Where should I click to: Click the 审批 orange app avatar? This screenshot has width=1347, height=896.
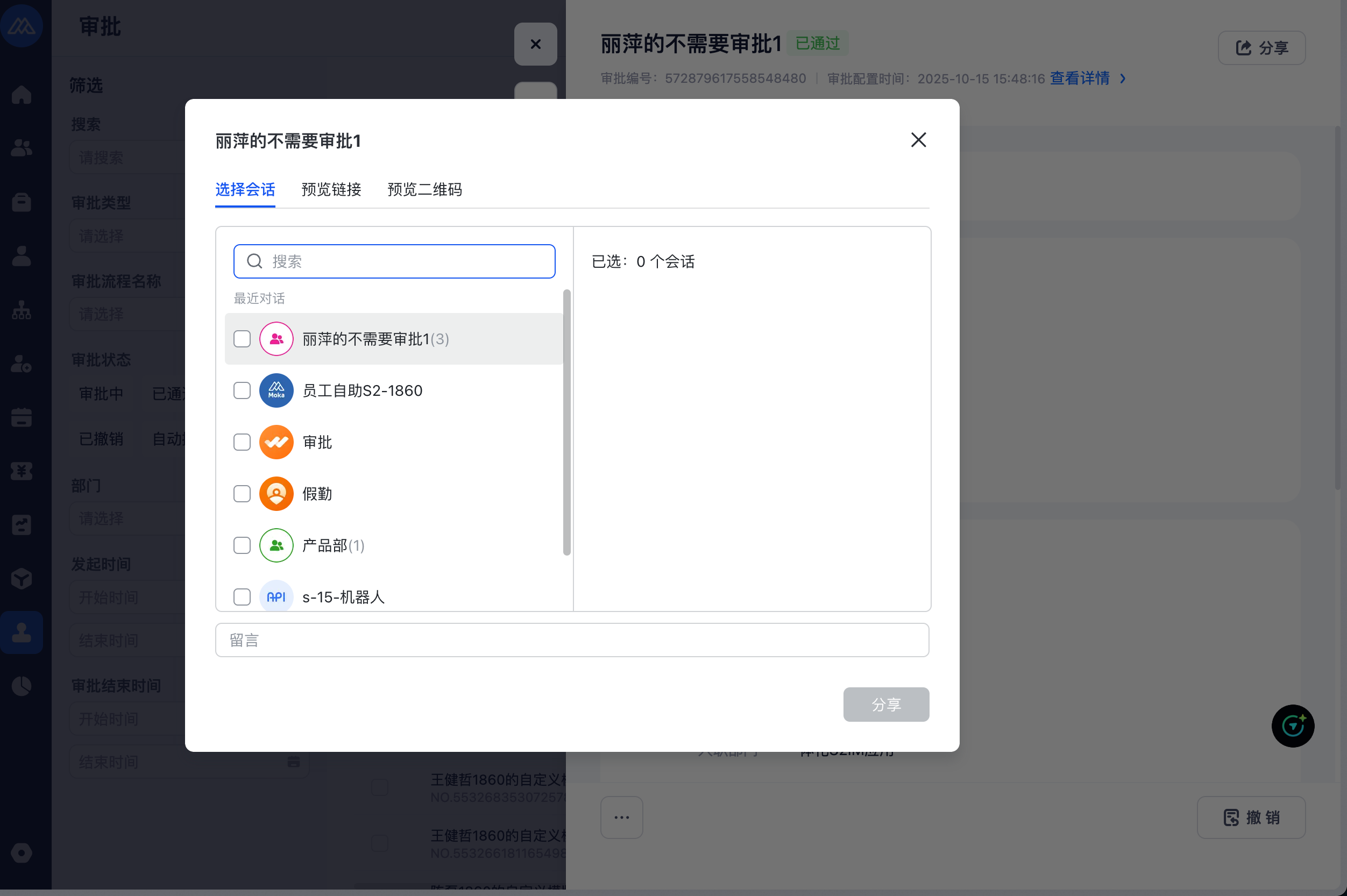pyautogui.click(x=276, y=442)
